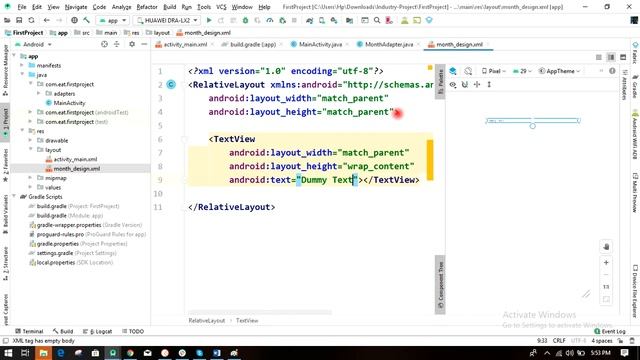Open the app module dropdown
The image size is (640, 360).
113,20
